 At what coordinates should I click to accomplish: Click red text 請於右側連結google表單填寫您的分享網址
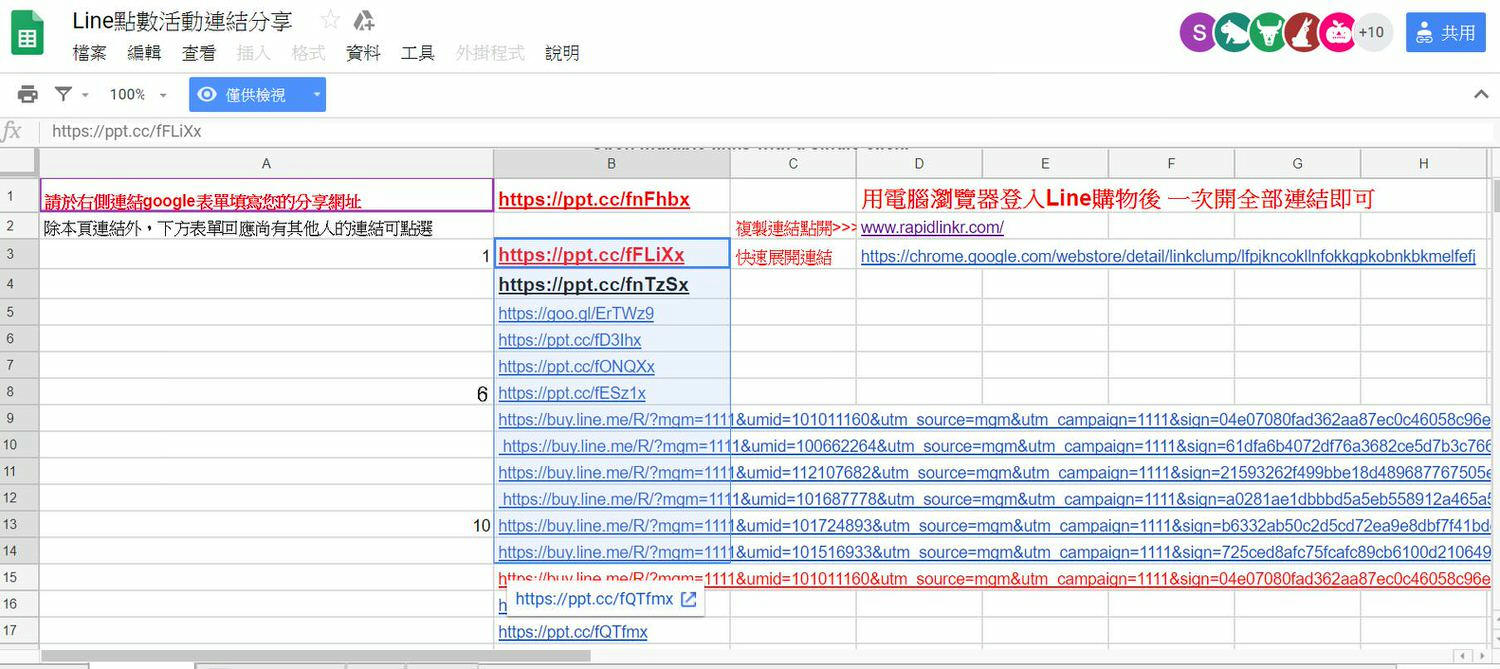[x=202, y=201]
